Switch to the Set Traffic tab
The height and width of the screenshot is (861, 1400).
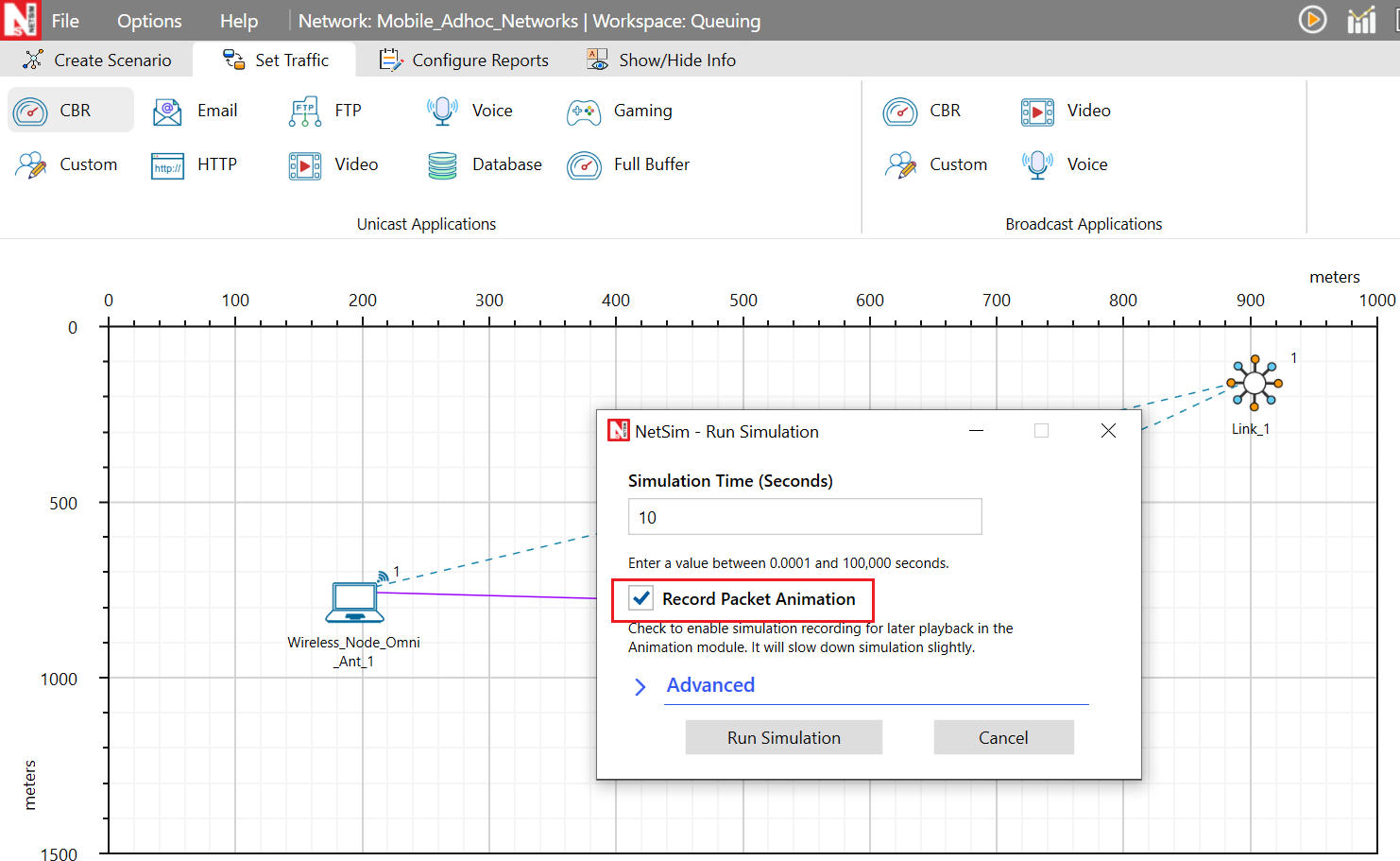pyautogui.click(x=275, y=60)
